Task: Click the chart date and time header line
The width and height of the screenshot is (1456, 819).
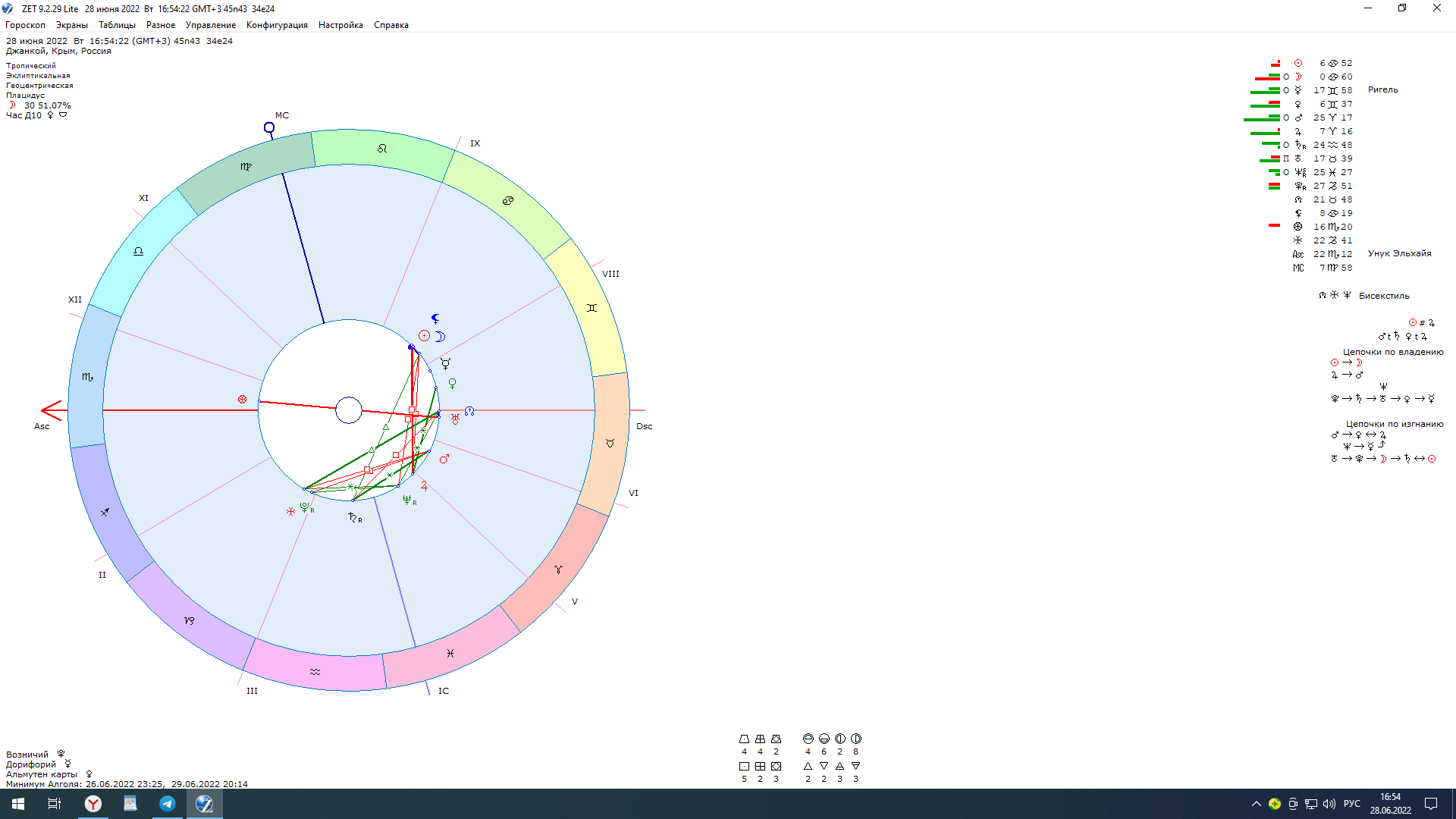Action: [119, 41]
